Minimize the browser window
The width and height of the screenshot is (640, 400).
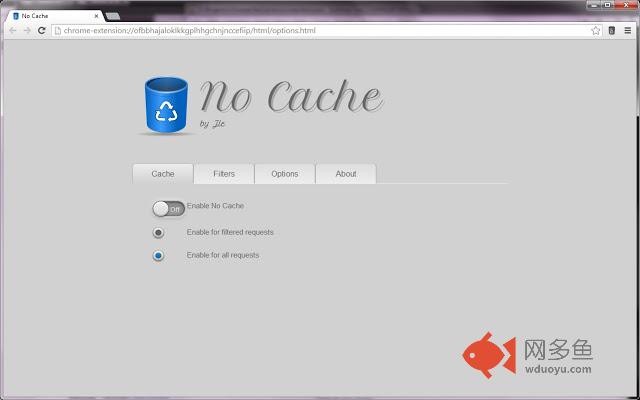click(594, 5)
